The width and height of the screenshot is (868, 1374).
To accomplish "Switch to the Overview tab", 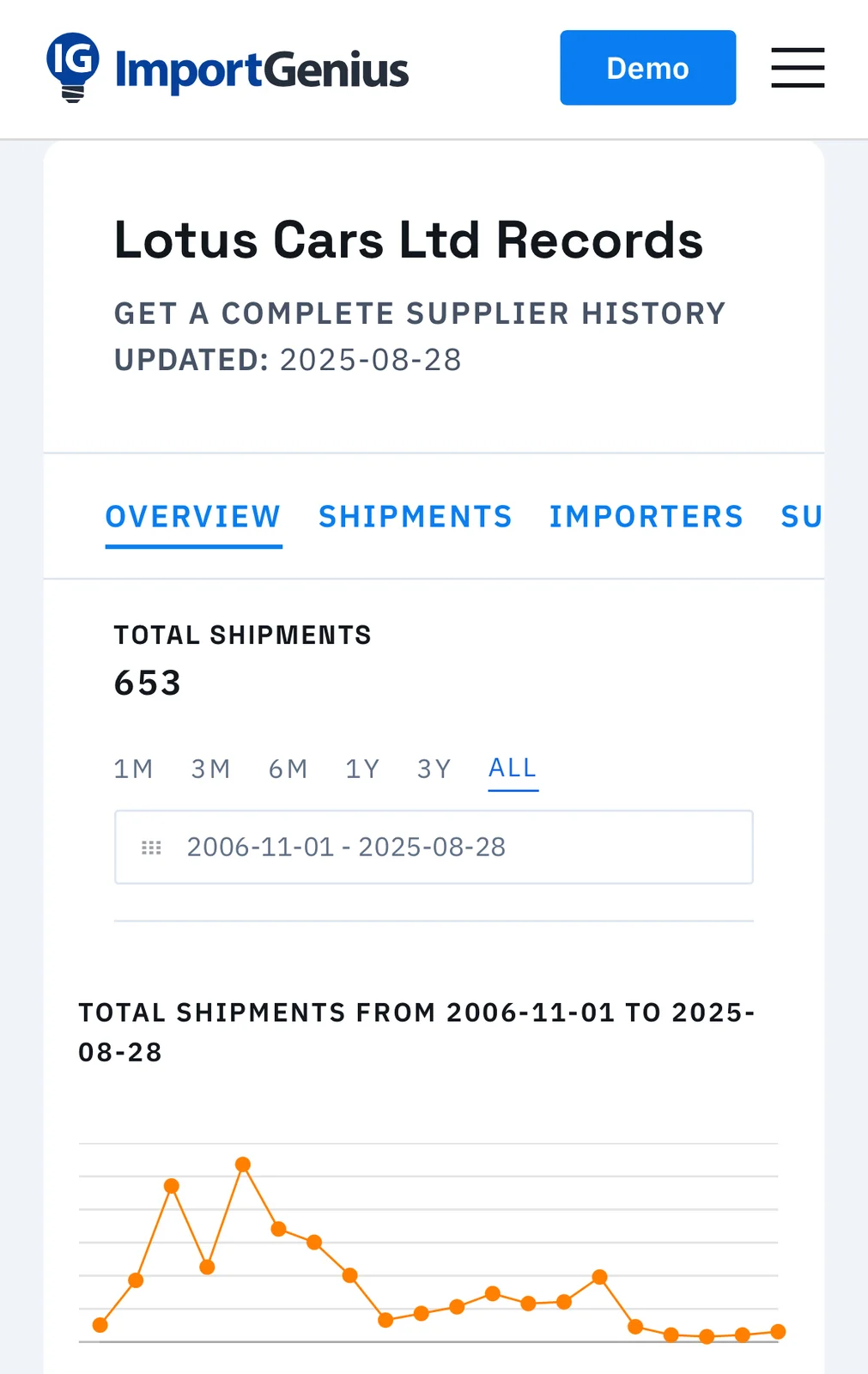I will point(193,517).
